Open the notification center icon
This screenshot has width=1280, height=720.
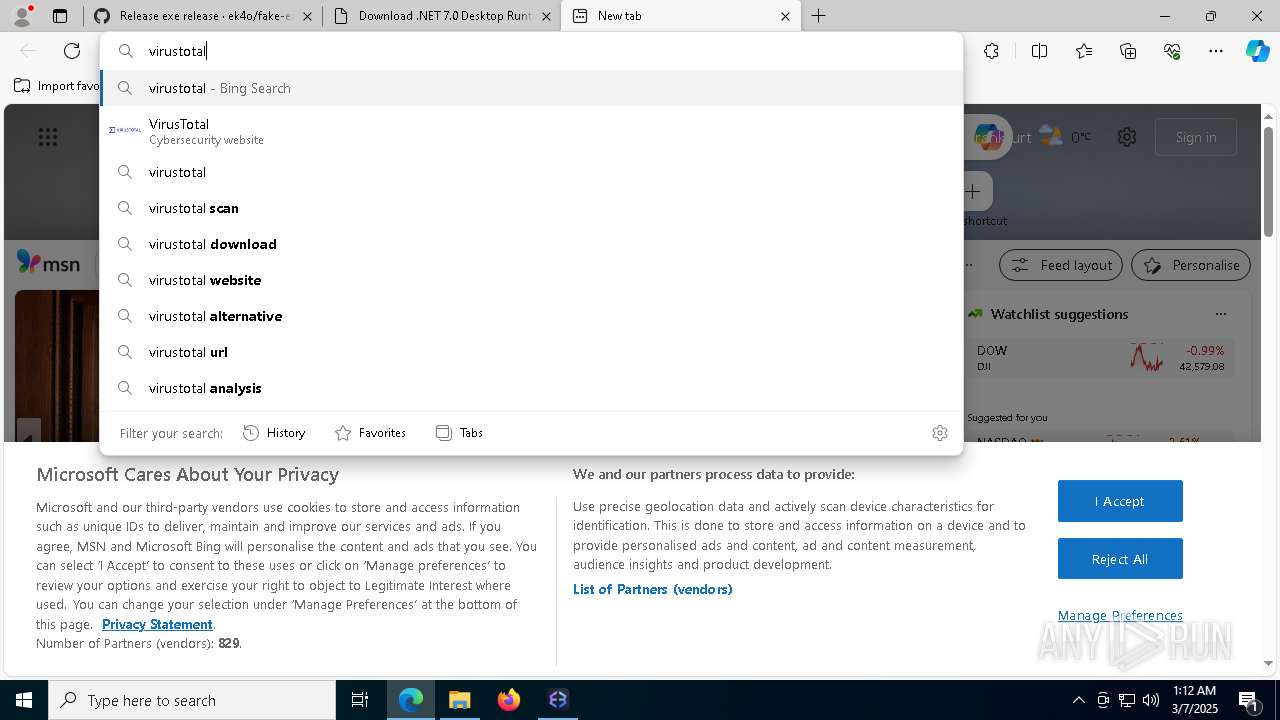click(1249, 700)
